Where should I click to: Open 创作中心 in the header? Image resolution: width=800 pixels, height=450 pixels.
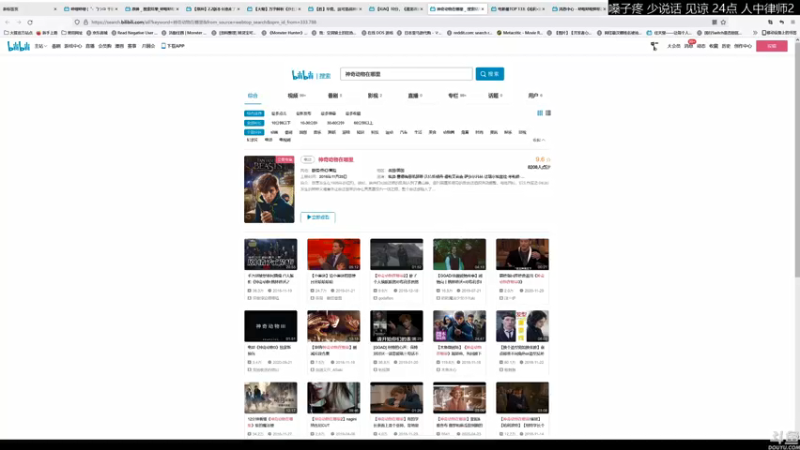click(743, 46)
